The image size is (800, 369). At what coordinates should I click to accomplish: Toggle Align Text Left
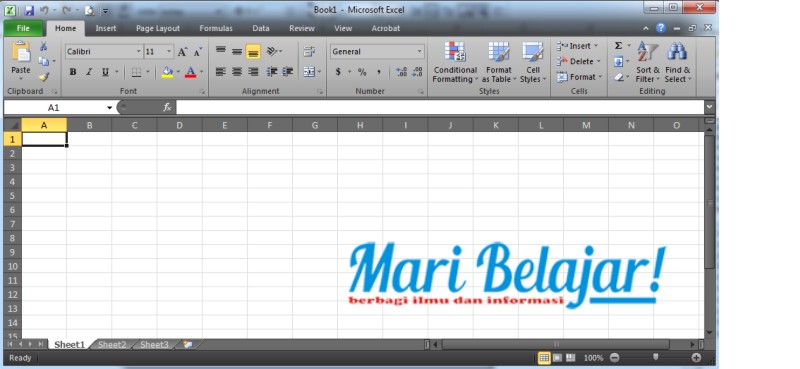[220, 72]
